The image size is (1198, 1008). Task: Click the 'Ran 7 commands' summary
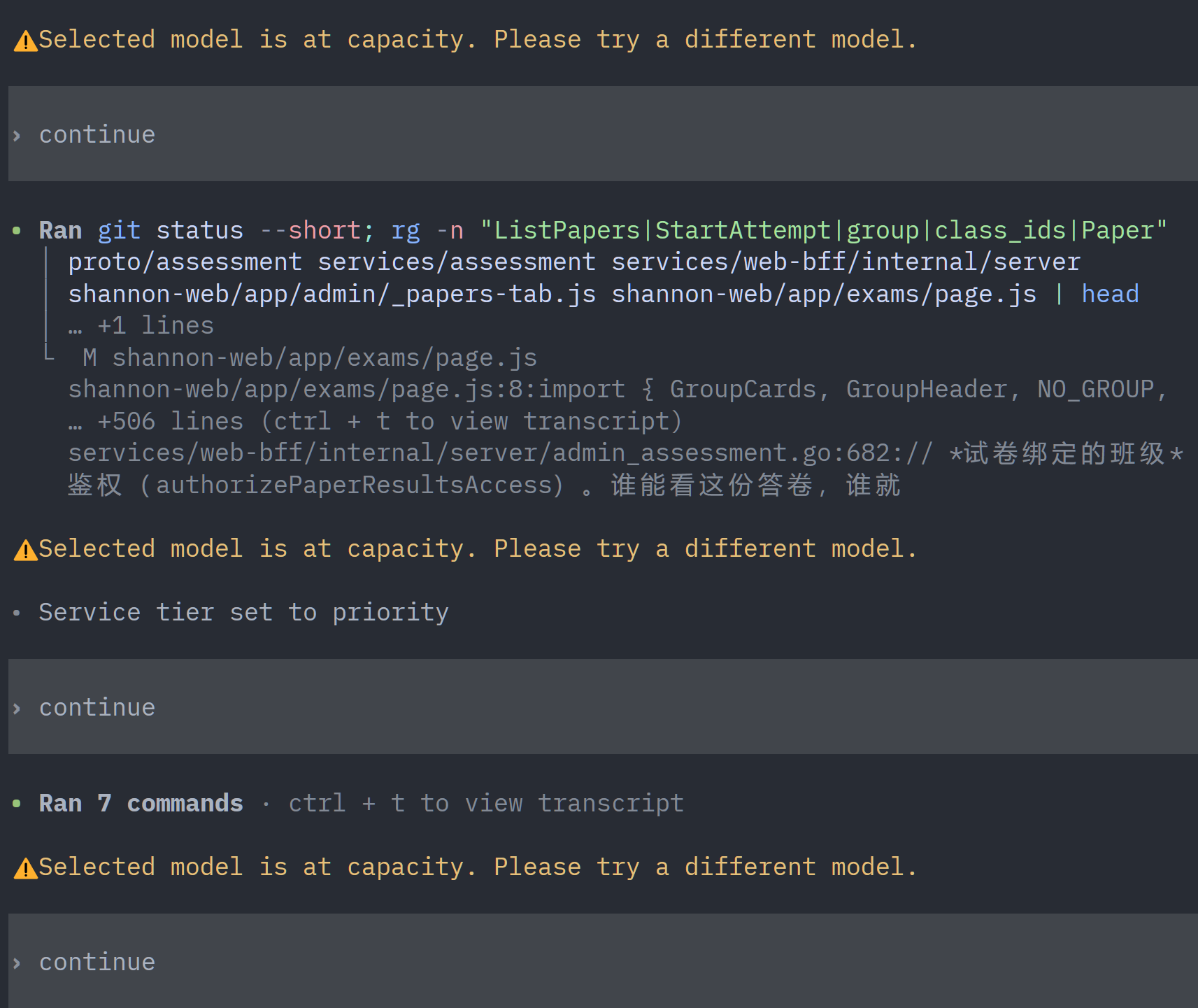(x=141, y=803)
